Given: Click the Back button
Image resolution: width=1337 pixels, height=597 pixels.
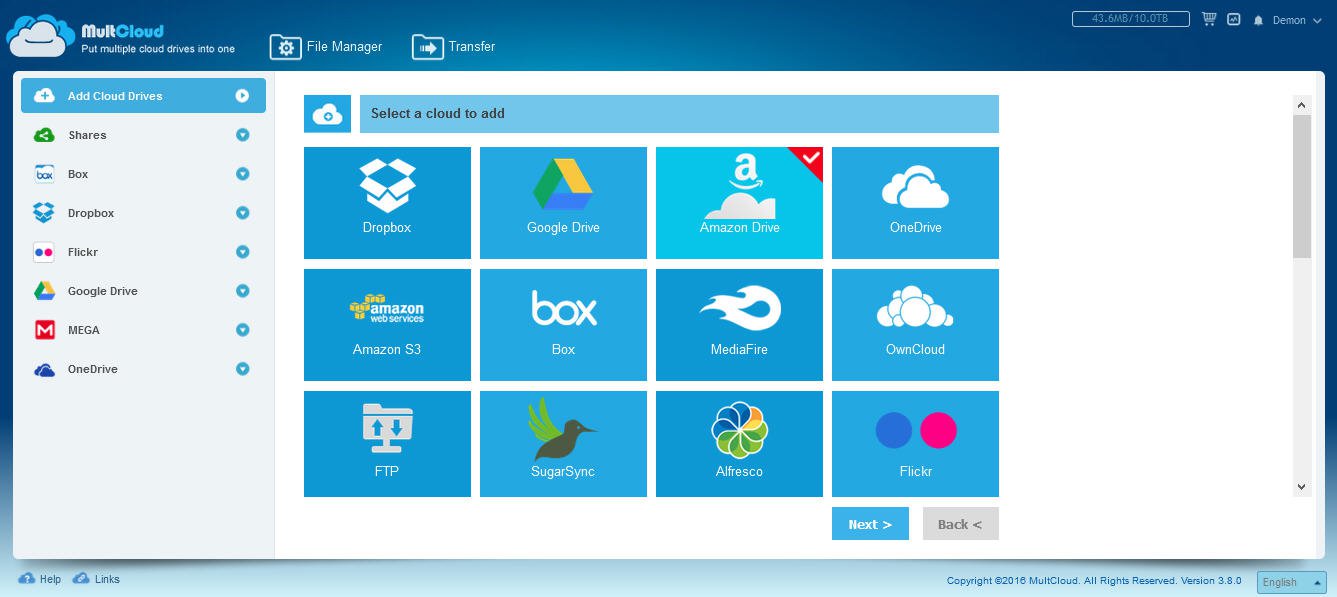Looking at the screenshot, I should [960, 524].
